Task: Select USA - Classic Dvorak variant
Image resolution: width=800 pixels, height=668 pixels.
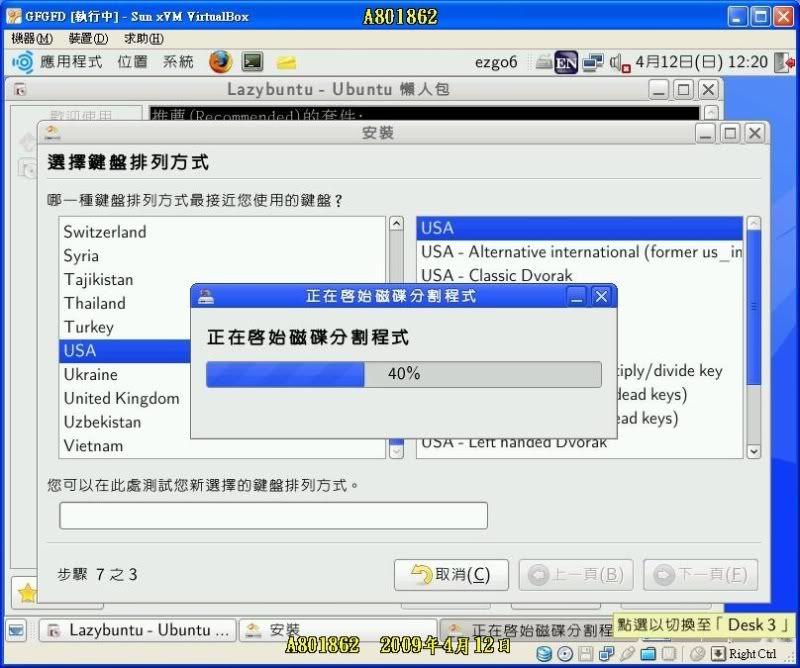Action: (580, 276)
